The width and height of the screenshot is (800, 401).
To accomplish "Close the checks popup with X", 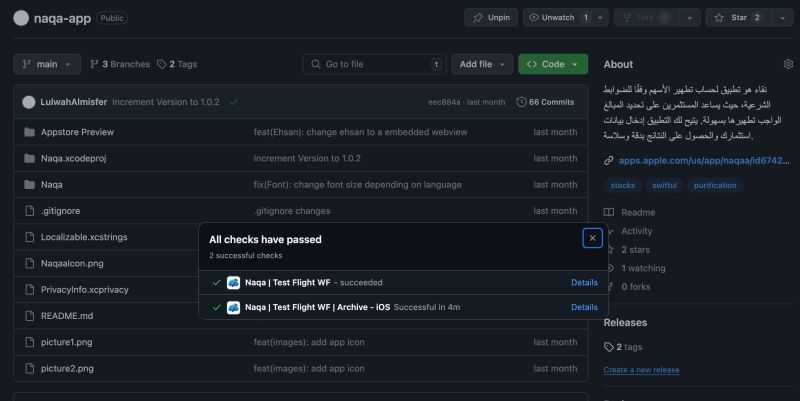I will coord(592,238).
